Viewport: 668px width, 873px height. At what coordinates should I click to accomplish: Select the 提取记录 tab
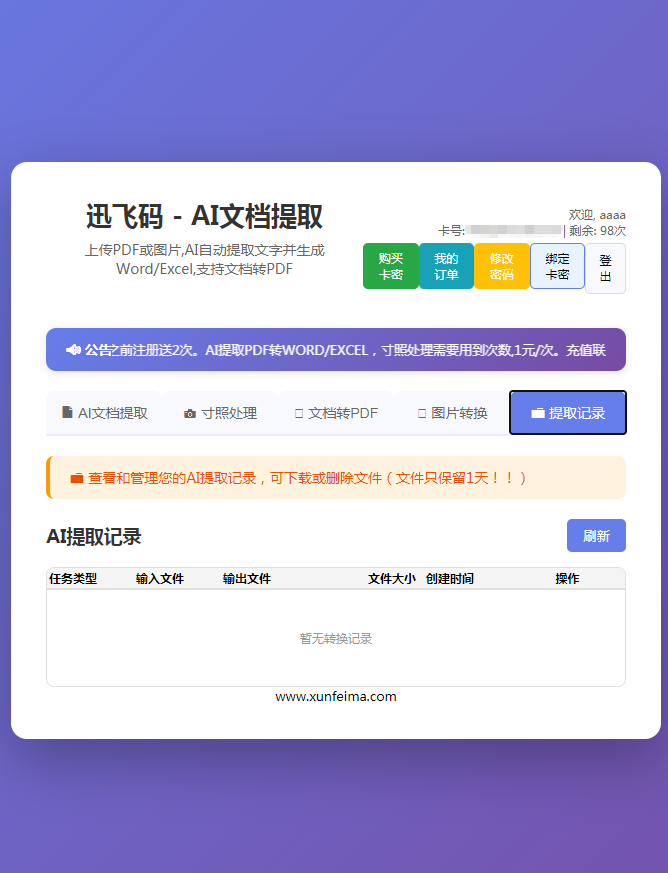point(568,413)
